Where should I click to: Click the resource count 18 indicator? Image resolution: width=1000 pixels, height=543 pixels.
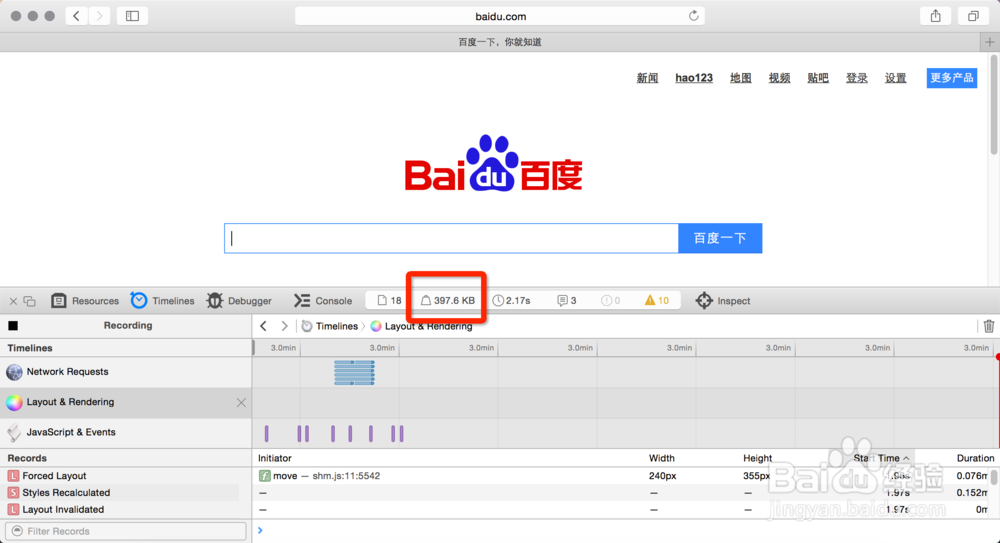[x=389, y=301]
